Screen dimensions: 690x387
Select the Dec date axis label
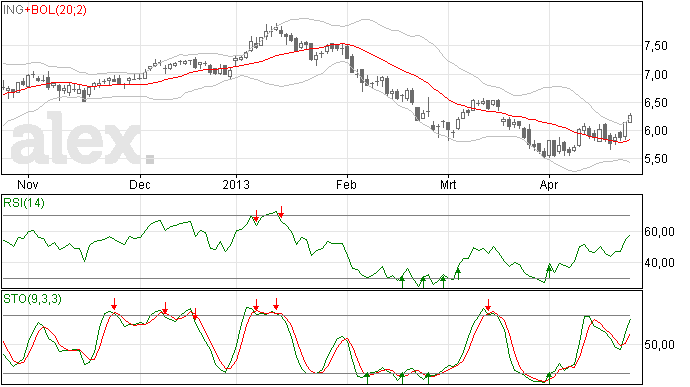pyautogui.click(x=139, y=184)
